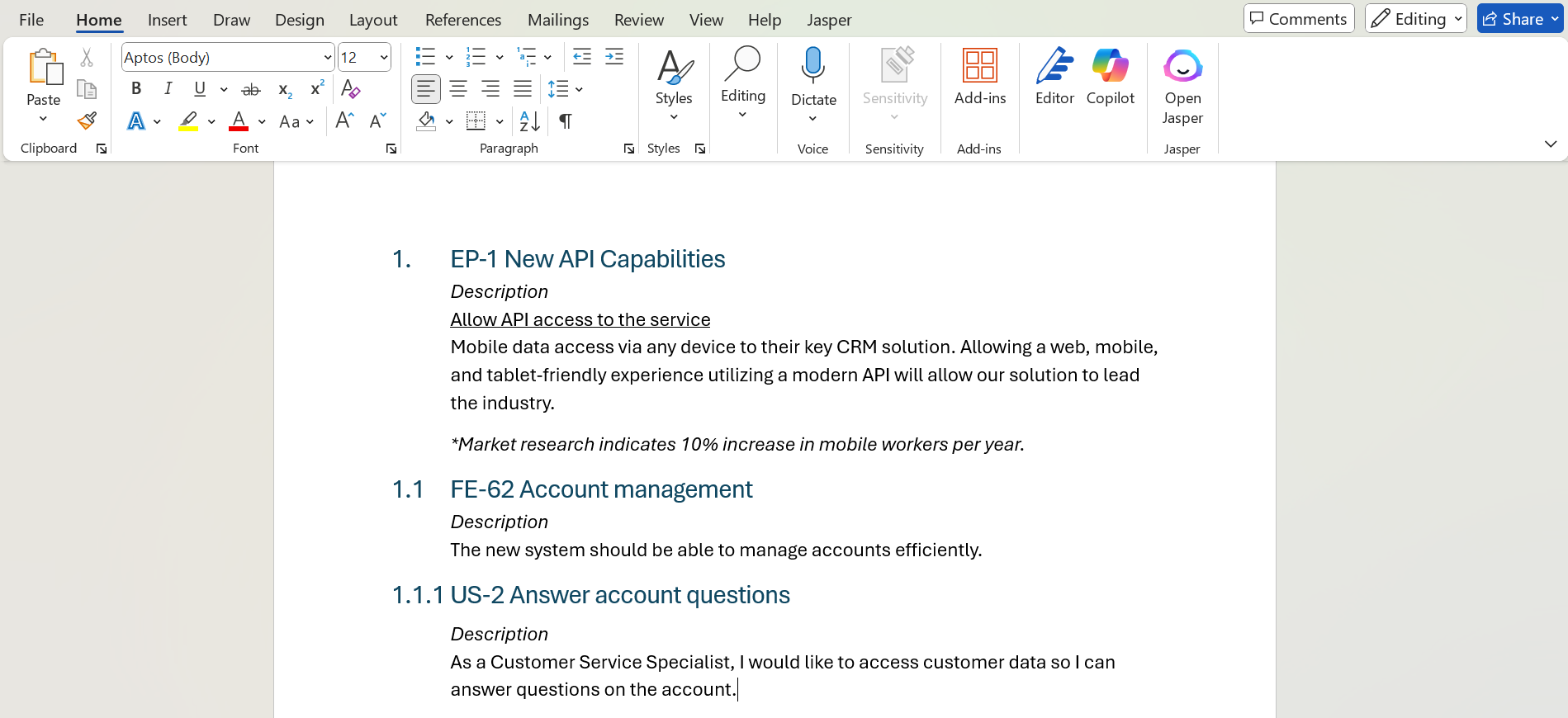Toggle underline formatting

click(x=200, y=89)
